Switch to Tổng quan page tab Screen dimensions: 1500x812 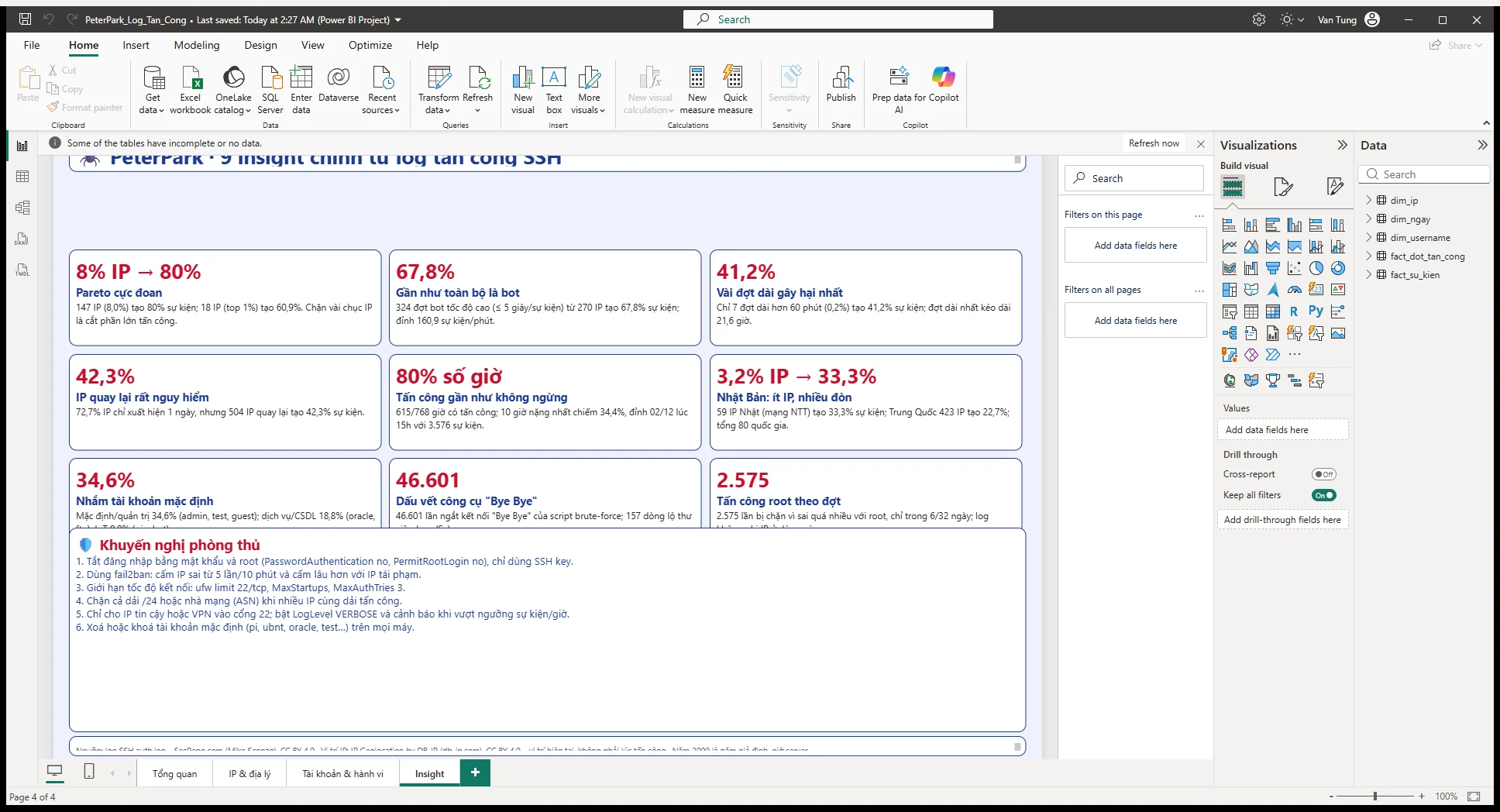174,773
